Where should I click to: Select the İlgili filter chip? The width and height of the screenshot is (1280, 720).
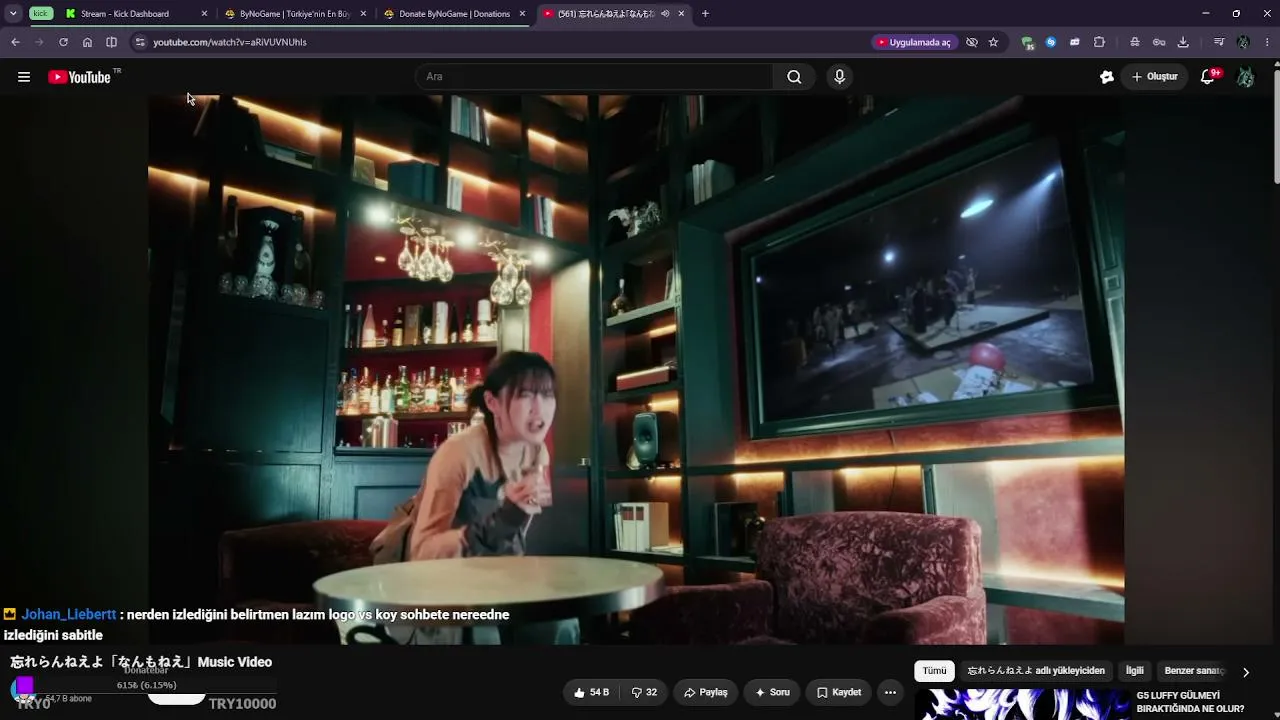pyautogui.click(x=1135, y=671)
